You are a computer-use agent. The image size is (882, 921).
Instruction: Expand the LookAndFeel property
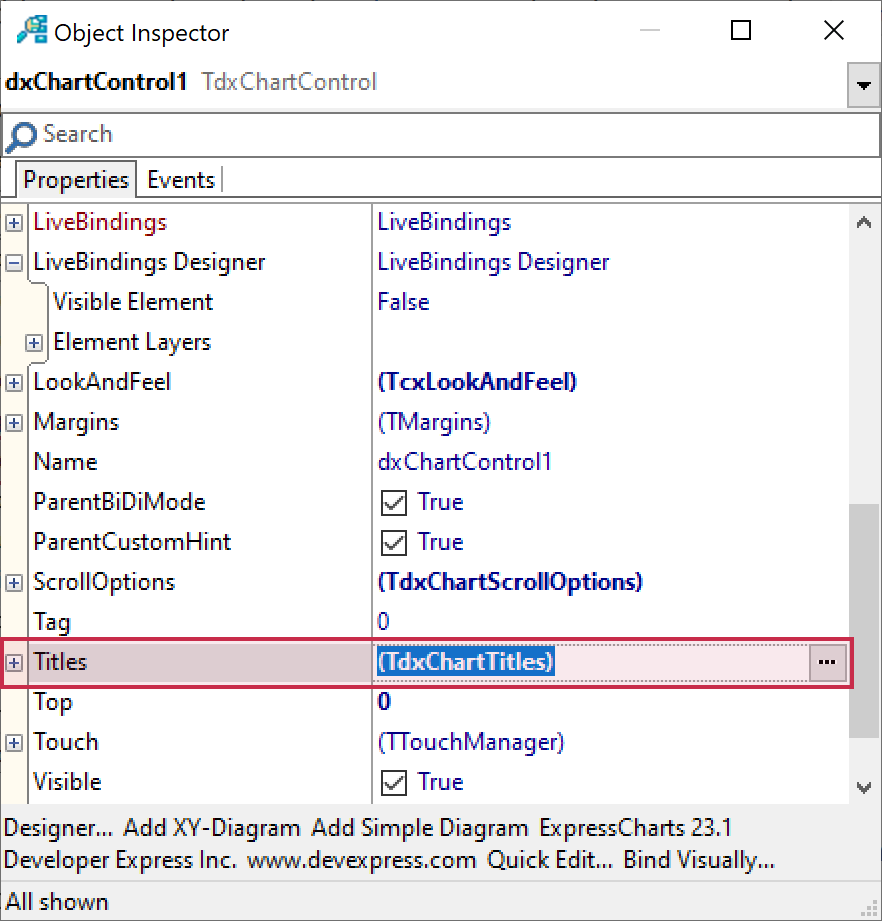tap(14, 382)
